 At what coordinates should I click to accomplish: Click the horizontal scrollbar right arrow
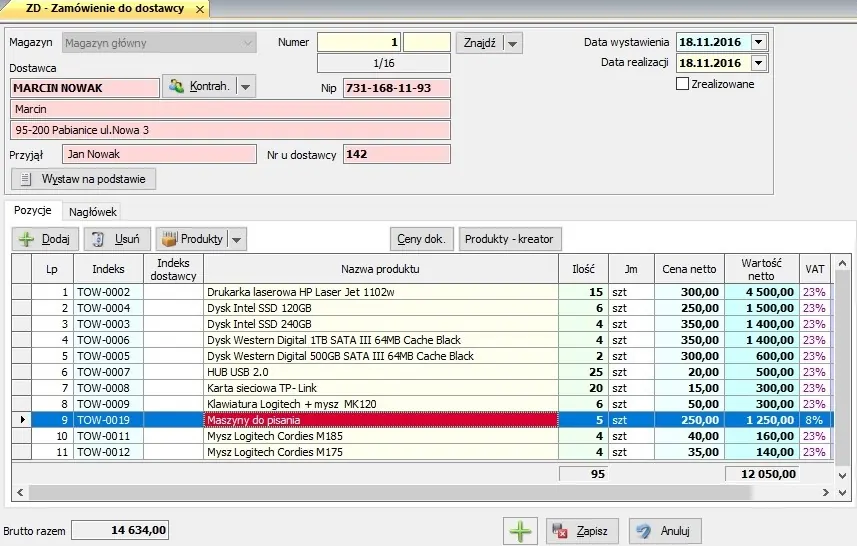pos(826,492)
